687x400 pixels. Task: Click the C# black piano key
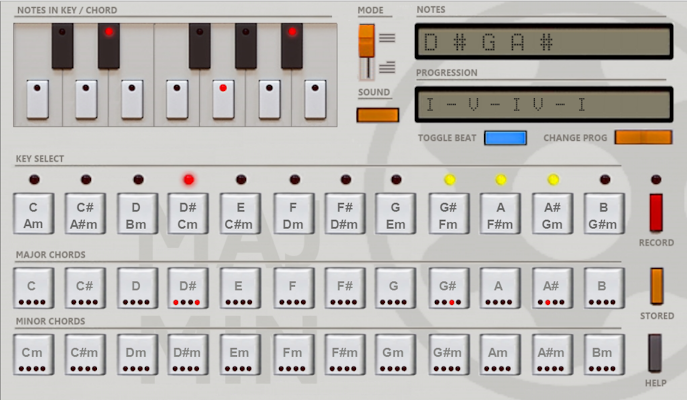pos(63,46)
